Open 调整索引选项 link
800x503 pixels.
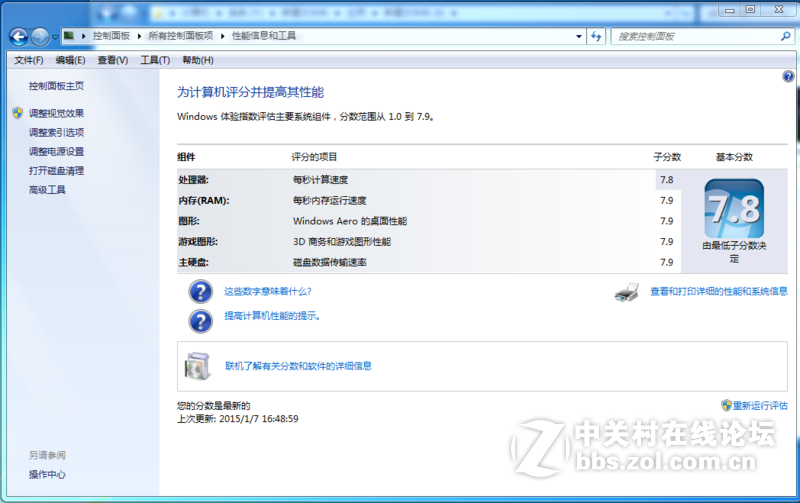56,133
